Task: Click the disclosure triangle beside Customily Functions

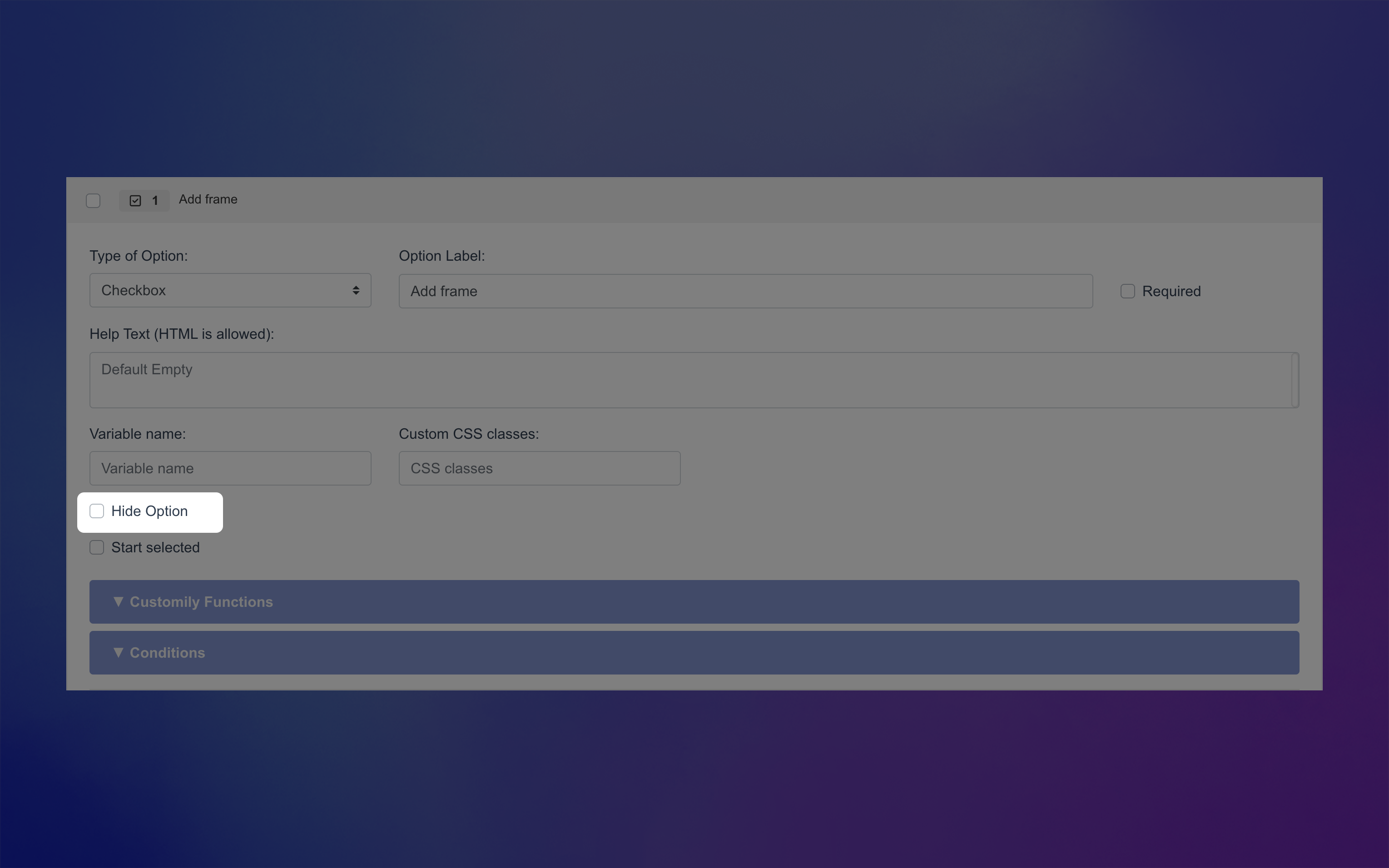Action: (x=119, y=601)
